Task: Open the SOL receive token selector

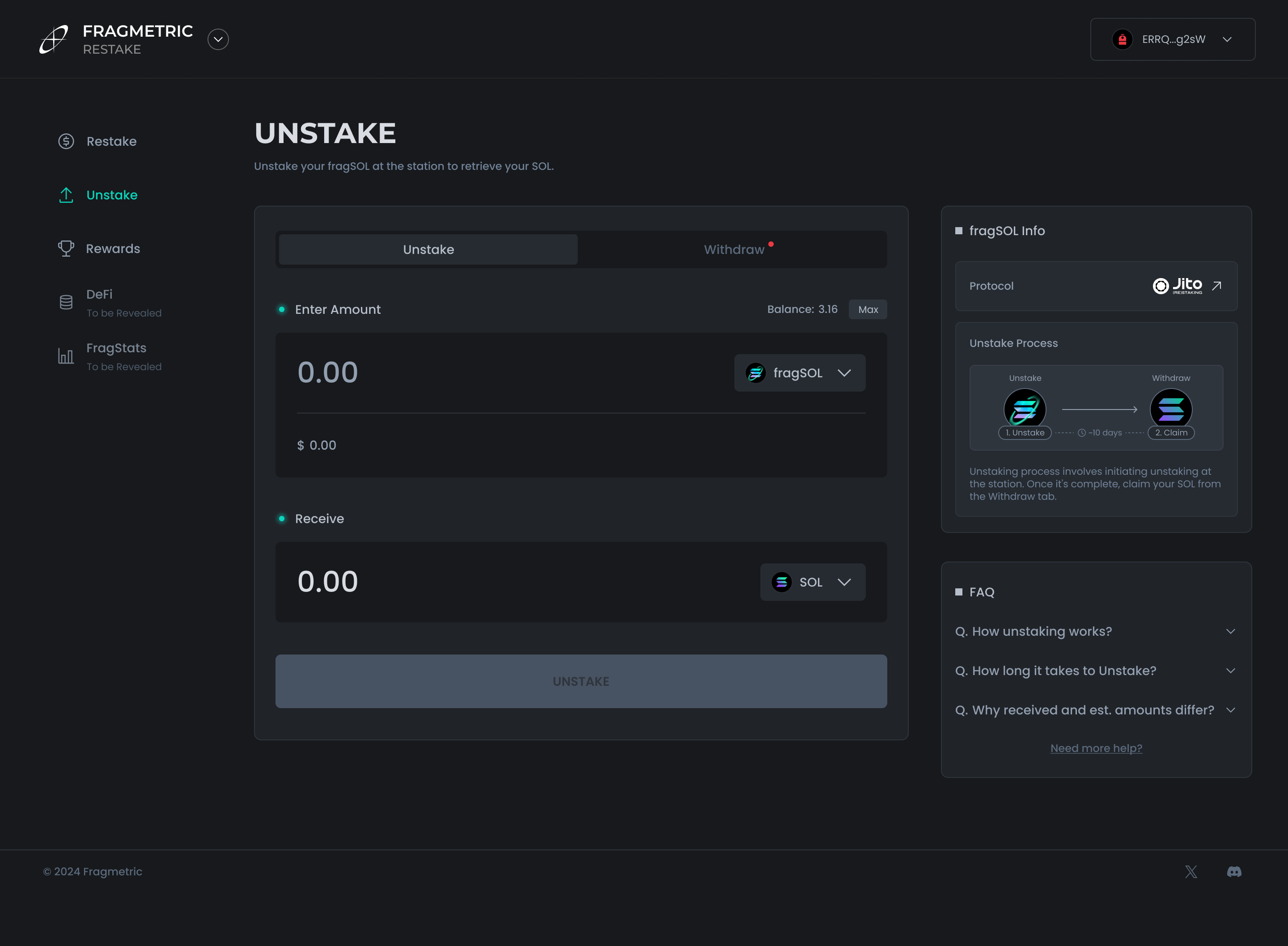Action: 812,582
